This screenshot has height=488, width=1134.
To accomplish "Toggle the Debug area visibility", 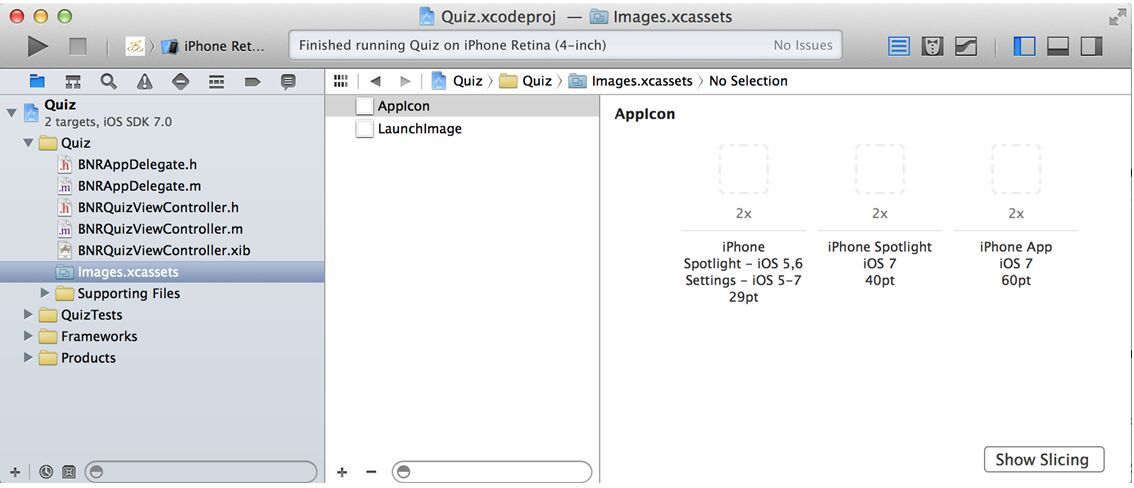I will coord(1058,46).
